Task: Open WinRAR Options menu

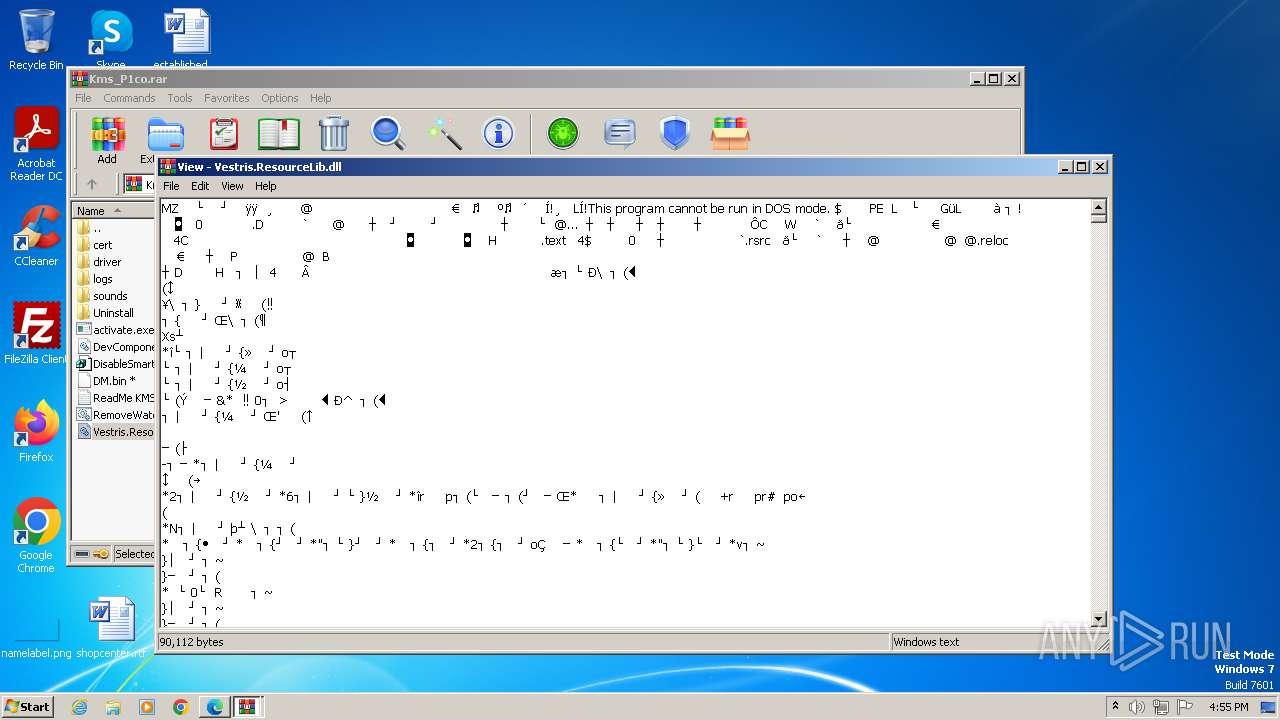Action: click(x=280, y=98)
